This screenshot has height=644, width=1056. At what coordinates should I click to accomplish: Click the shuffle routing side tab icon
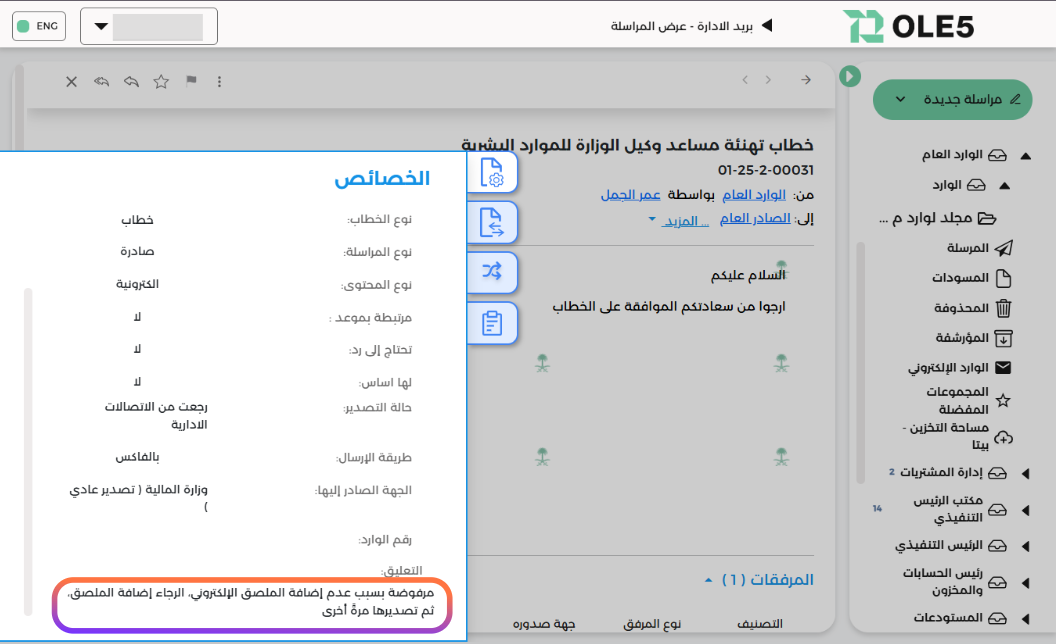[x=492, y=272]
